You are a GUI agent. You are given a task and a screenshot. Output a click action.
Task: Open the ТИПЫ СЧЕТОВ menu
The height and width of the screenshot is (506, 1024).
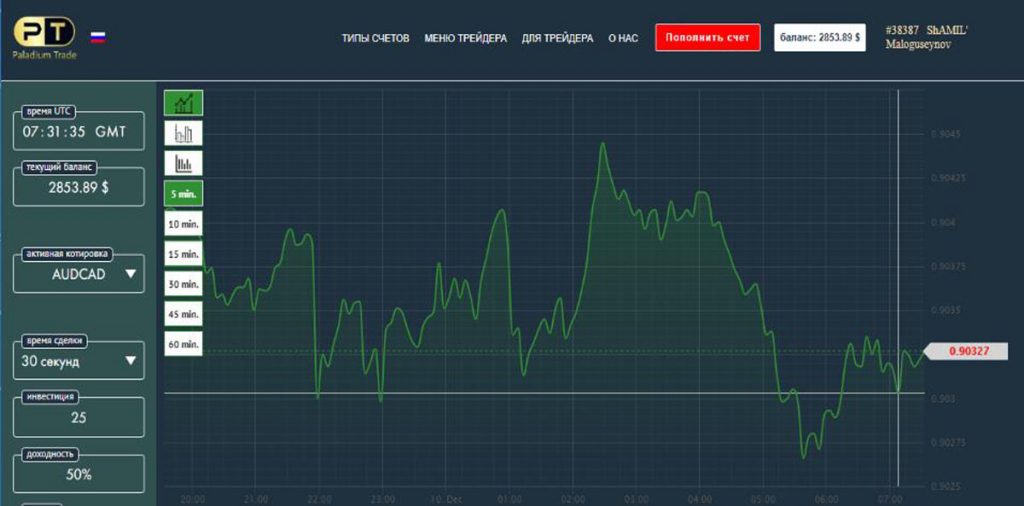click(x=375, y=38)
